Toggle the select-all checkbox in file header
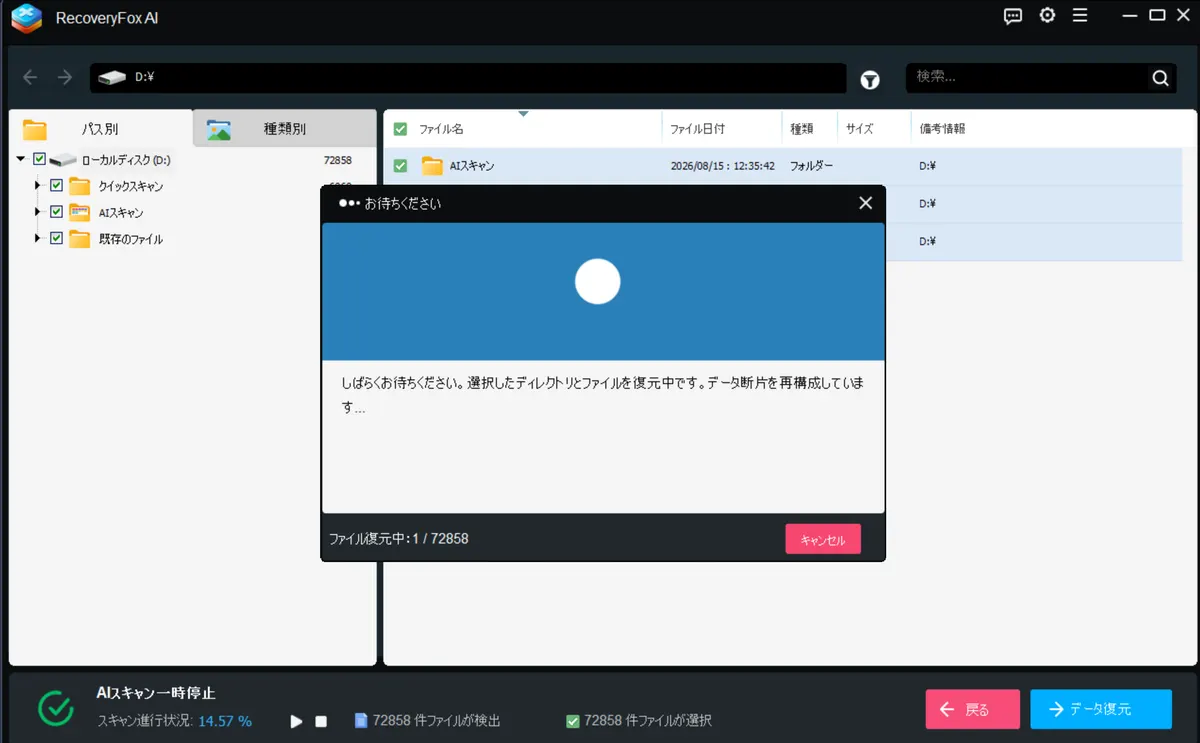Viewport: 1200px width, 743px height. [x=400, y=129]
